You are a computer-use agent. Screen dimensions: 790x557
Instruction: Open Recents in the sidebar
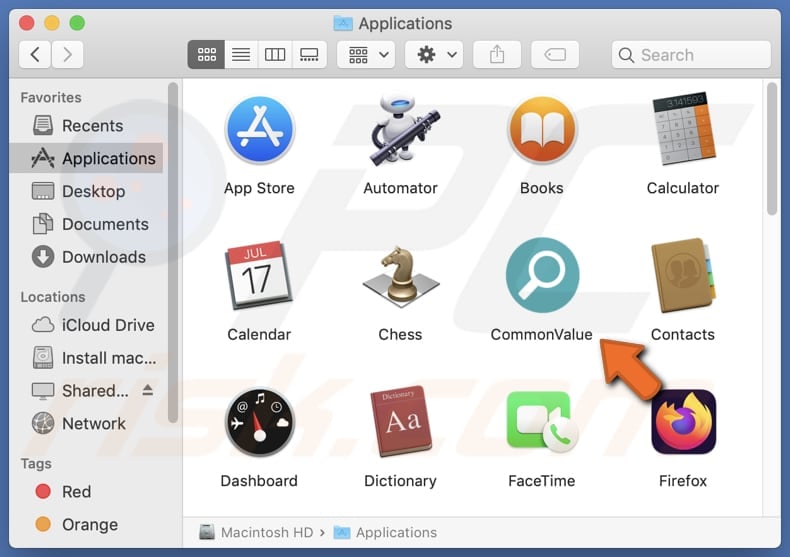pyautogui.click(x=86, y=125)
